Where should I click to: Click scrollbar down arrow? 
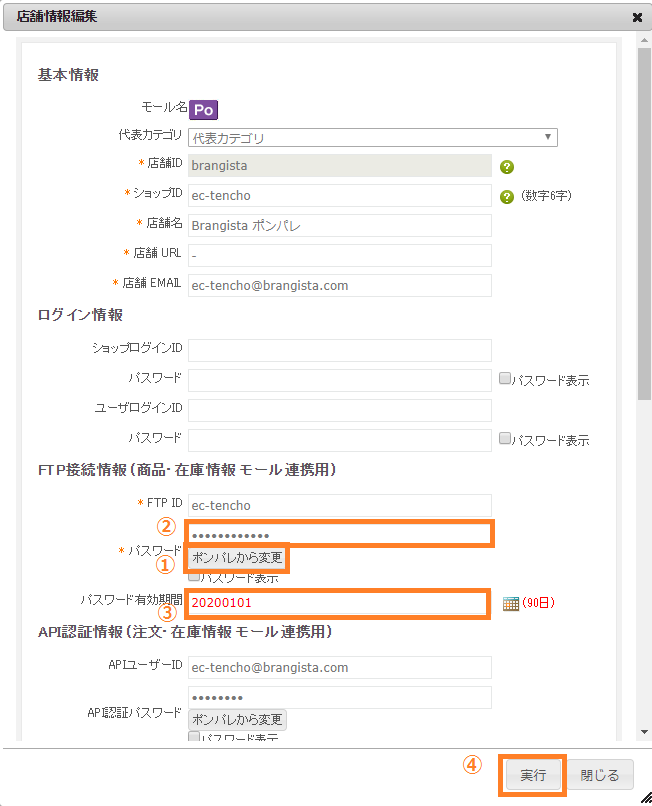click(644, 732)
